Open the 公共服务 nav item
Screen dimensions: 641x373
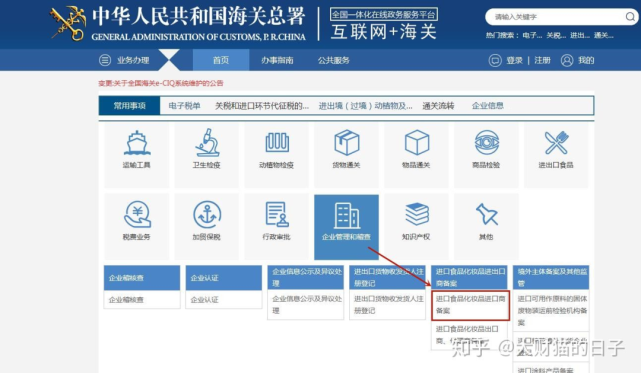pos(334,60)
